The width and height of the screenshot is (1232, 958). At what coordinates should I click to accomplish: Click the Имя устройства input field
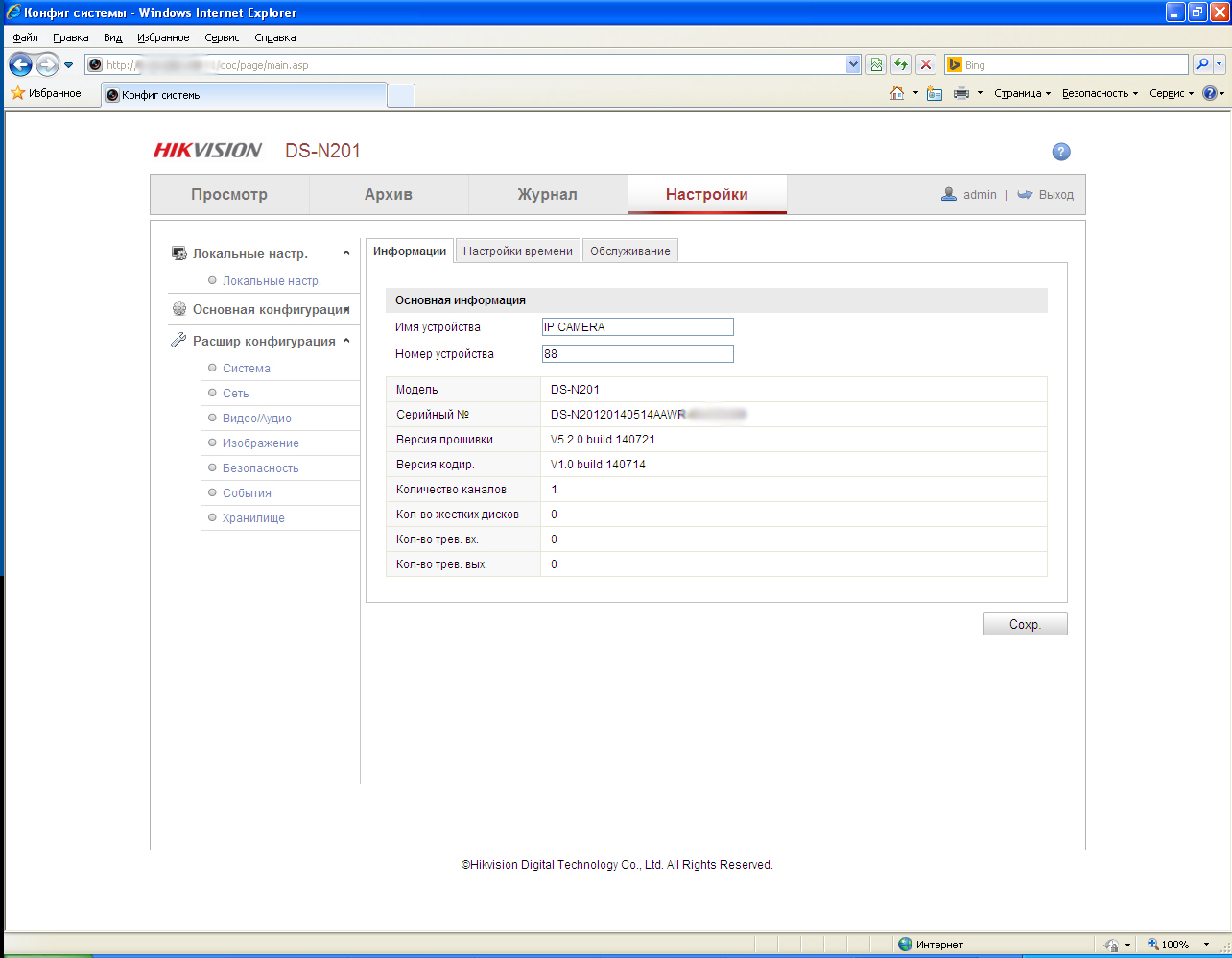point(638,327)
